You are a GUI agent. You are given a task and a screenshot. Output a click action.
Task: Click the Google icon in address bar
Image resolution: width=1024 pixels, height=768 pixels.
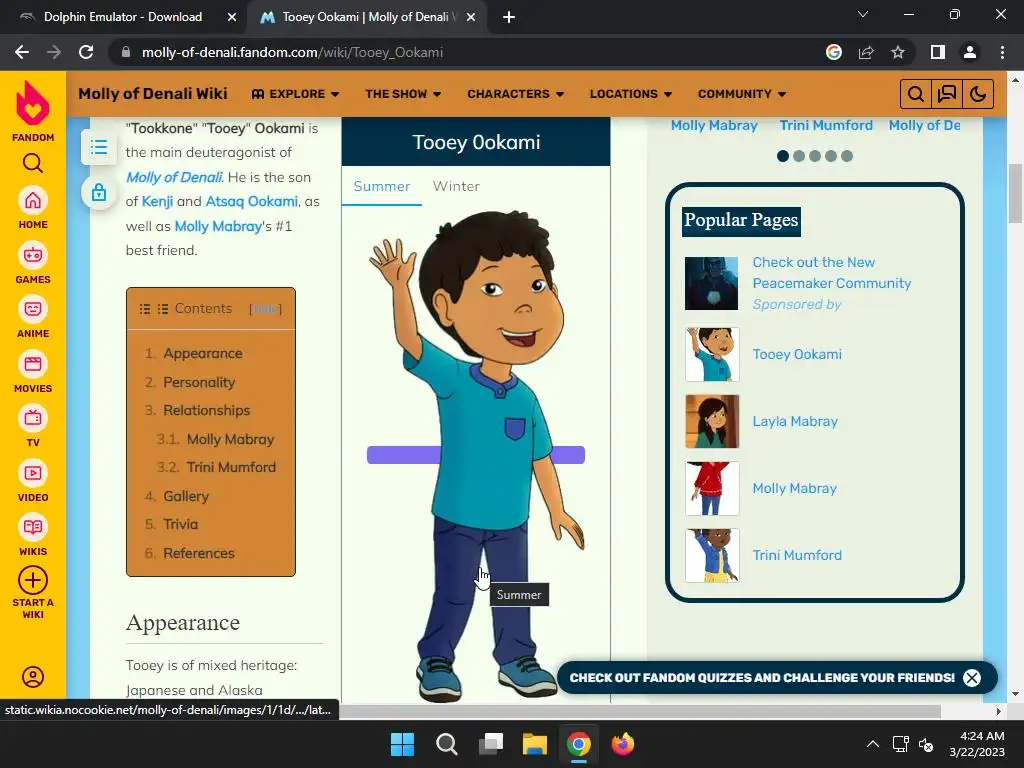point(834,52)
